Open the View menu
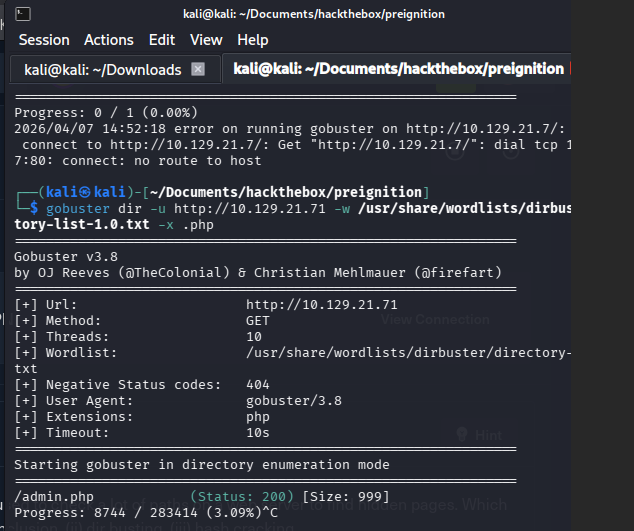This screenshot has height=531, width=634. [x=206, y=40]
